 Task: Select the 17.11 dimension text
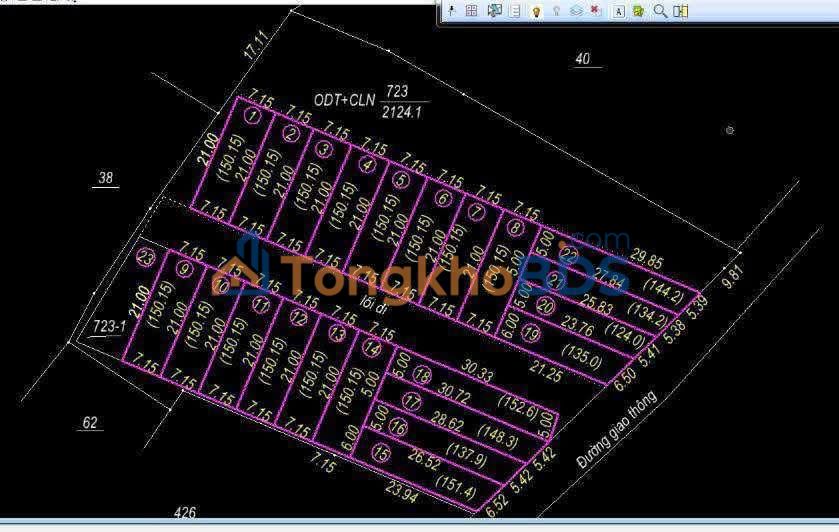point(257,46)
